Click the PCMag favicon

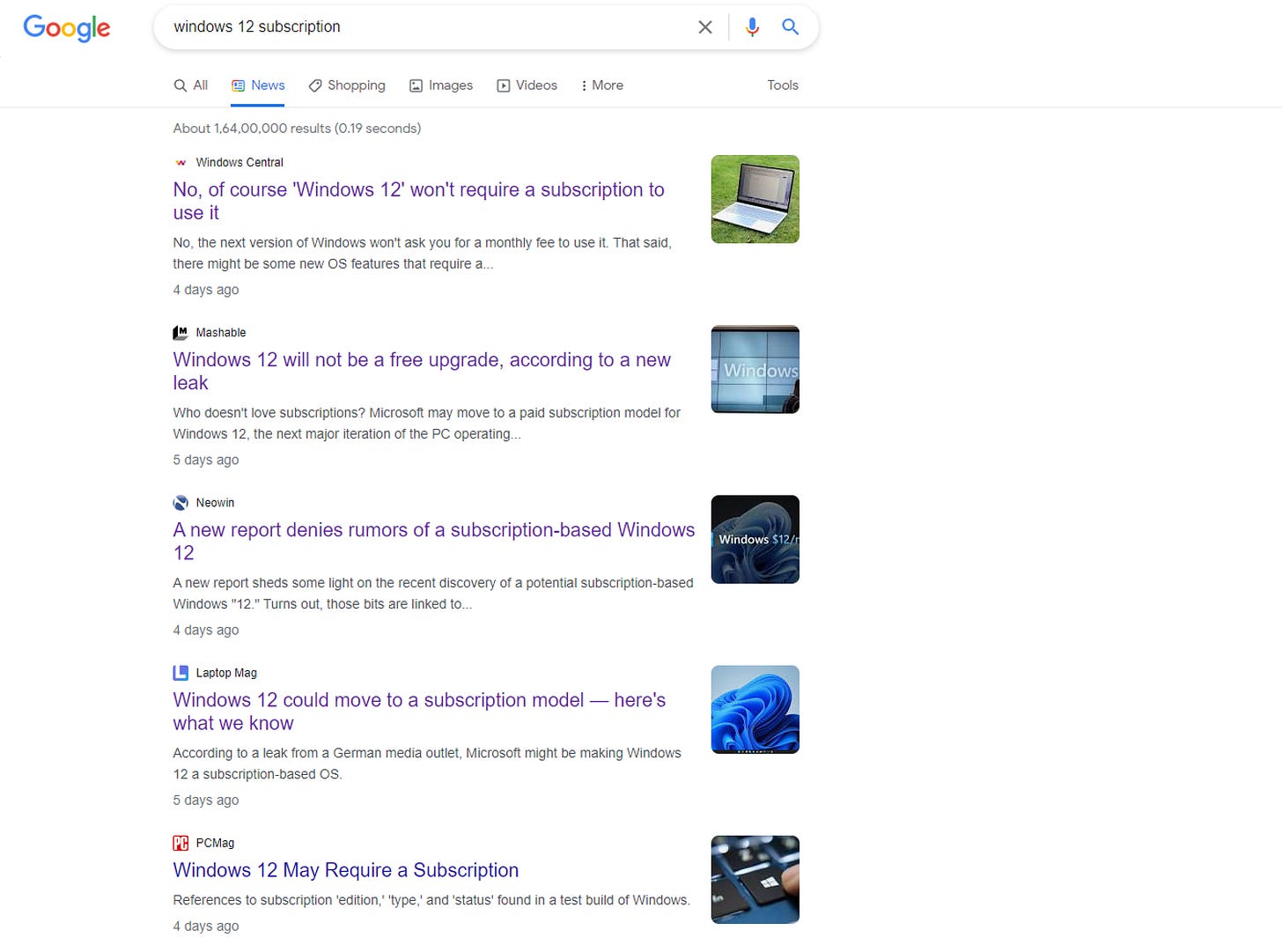(181, 843)
